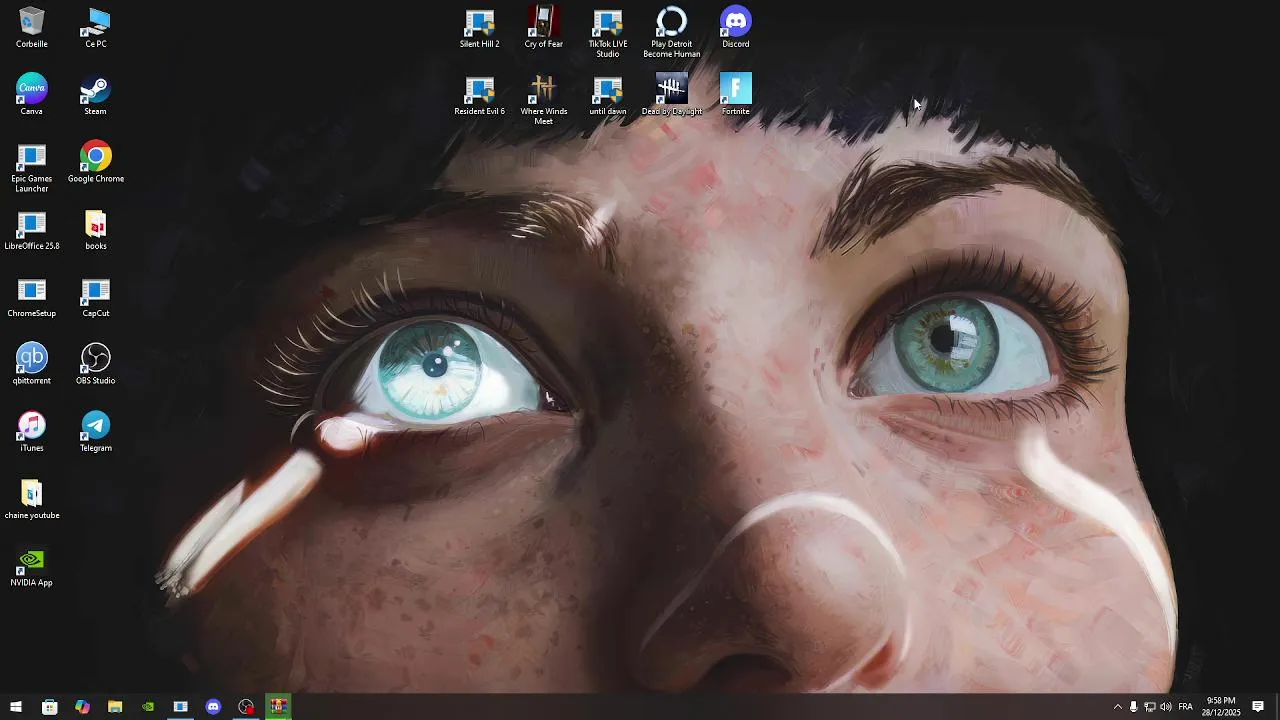Select the LibreOffice 25.8 shortcut
The image size is (1280, 720).
(31, 230)
